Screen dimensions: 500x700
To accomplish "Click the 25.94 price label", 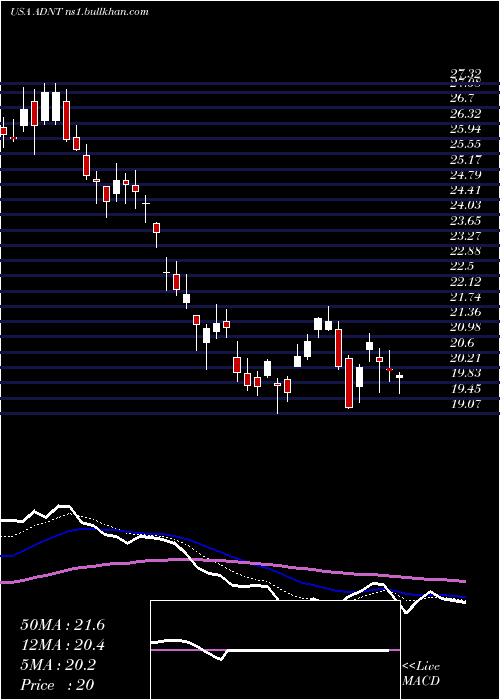I will tap(467, 129).
